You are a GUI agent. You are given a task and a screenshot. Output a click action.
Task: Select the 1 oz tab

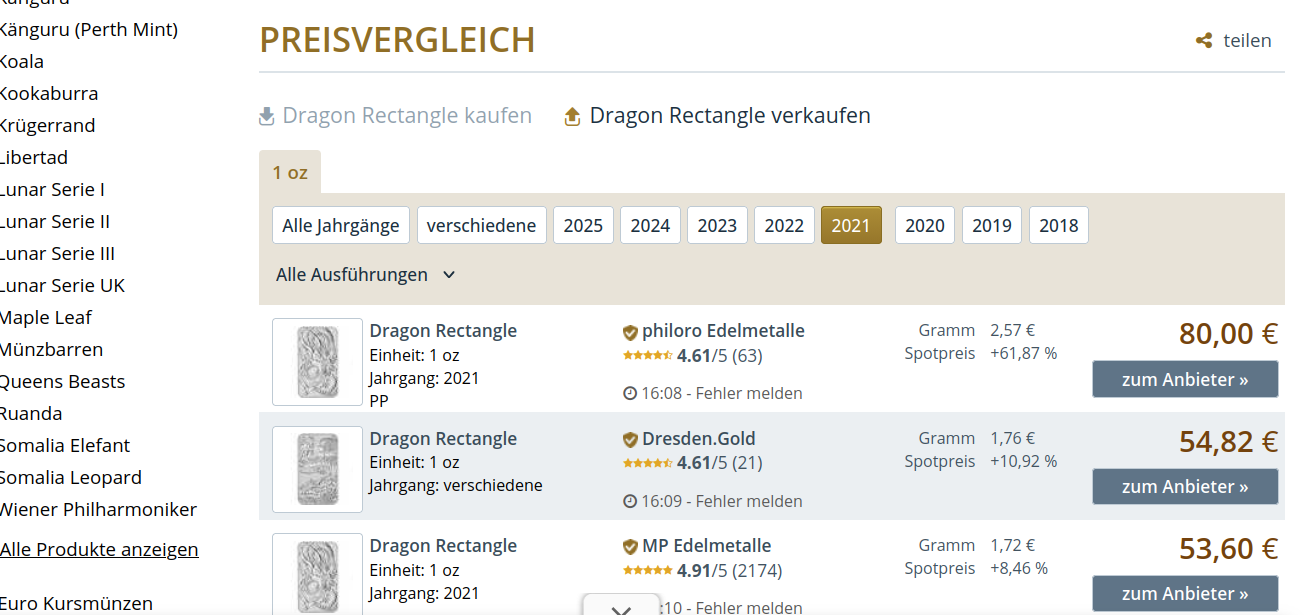(290, 172)
